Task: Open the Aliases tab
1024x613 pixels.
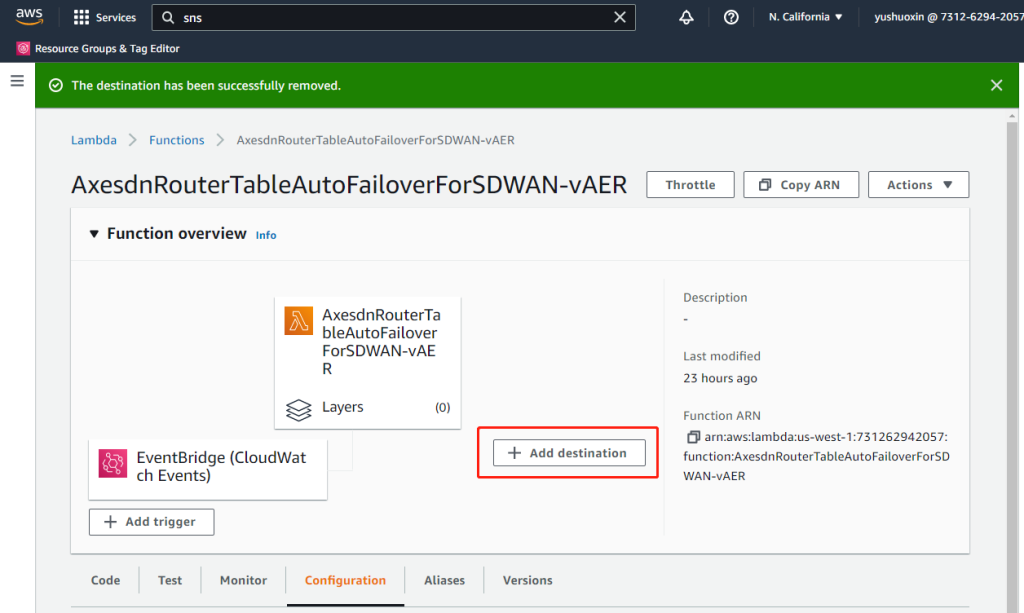Action: click(444, 580)
